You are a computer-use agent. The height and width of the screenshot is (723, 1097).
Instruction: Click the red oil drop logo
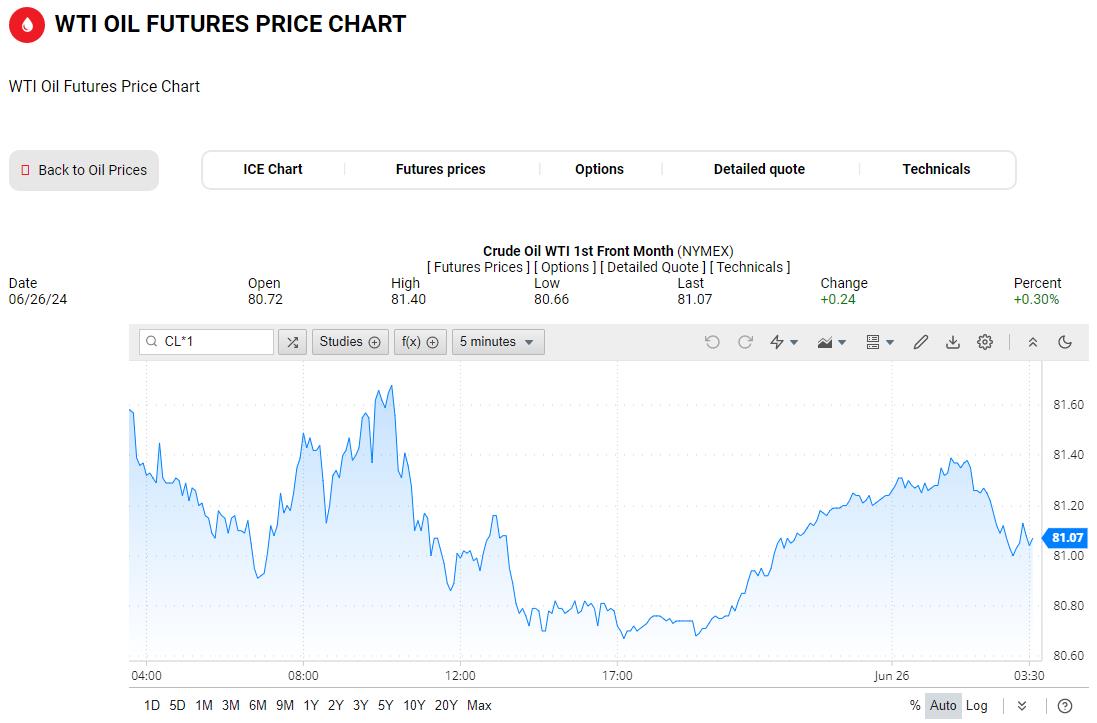pyautogui.click(x=27, y=24)
